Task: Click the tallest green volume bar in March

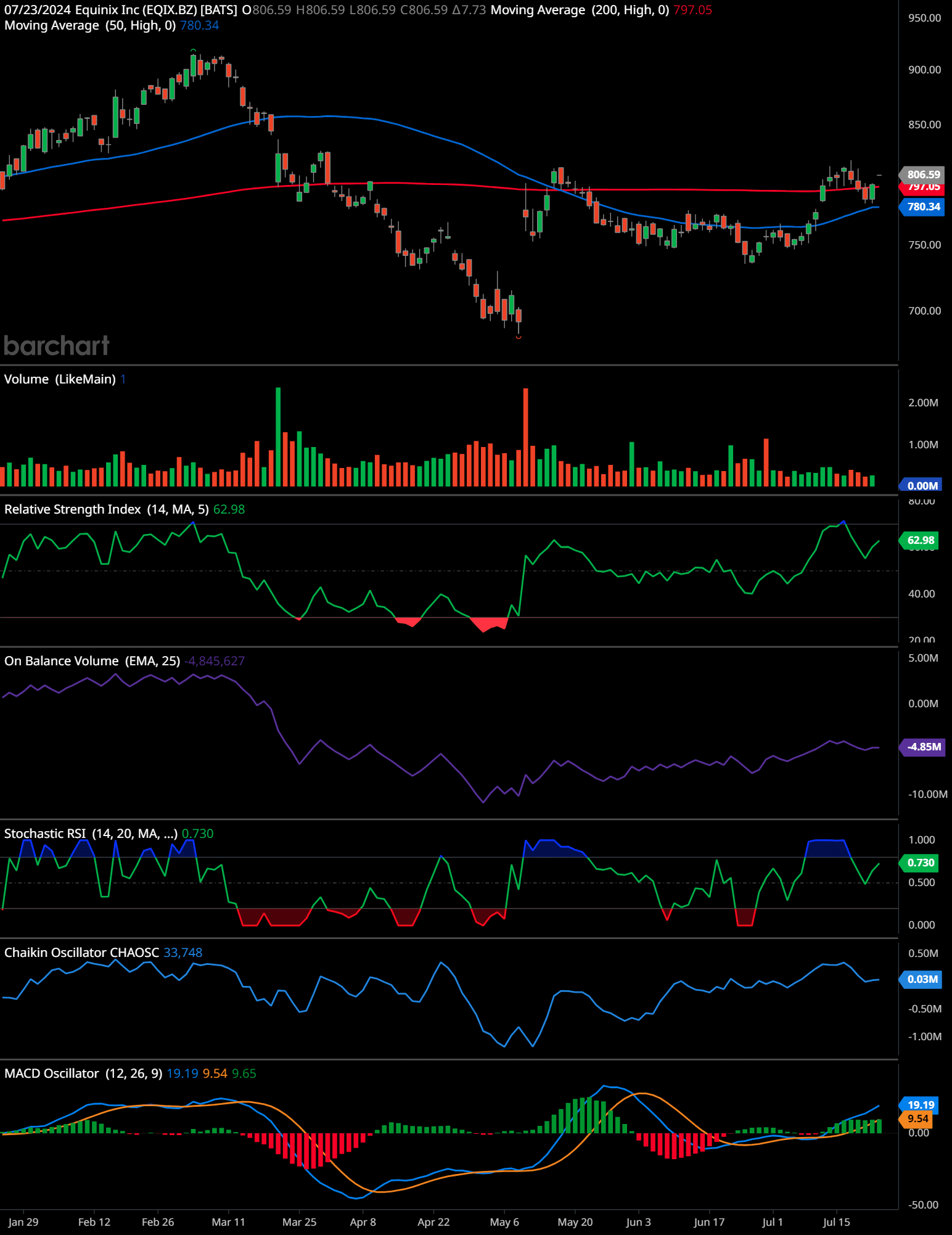Action: 278,437
